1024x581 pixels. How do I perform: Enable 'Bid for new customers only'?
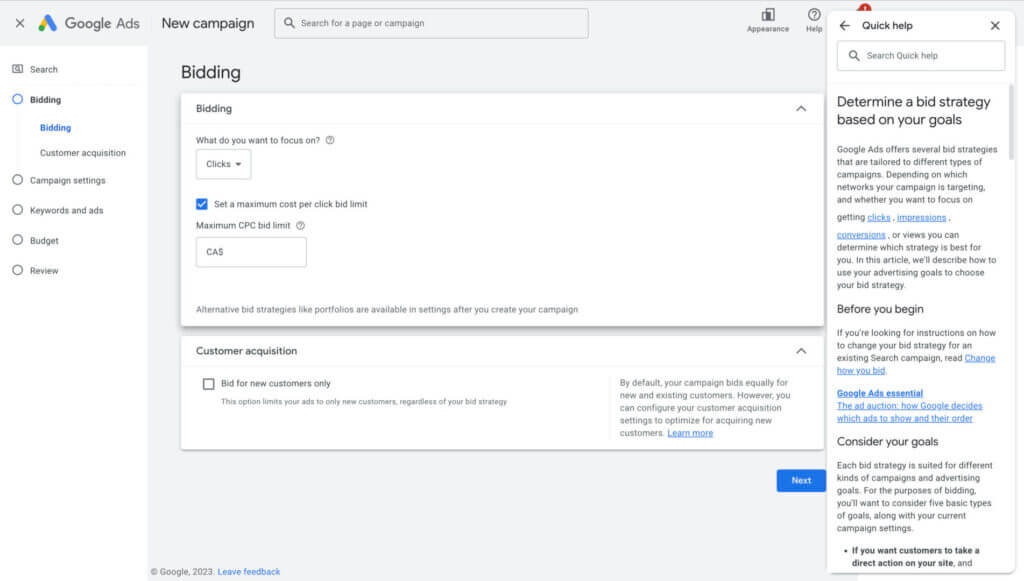(x=208, y=383)
